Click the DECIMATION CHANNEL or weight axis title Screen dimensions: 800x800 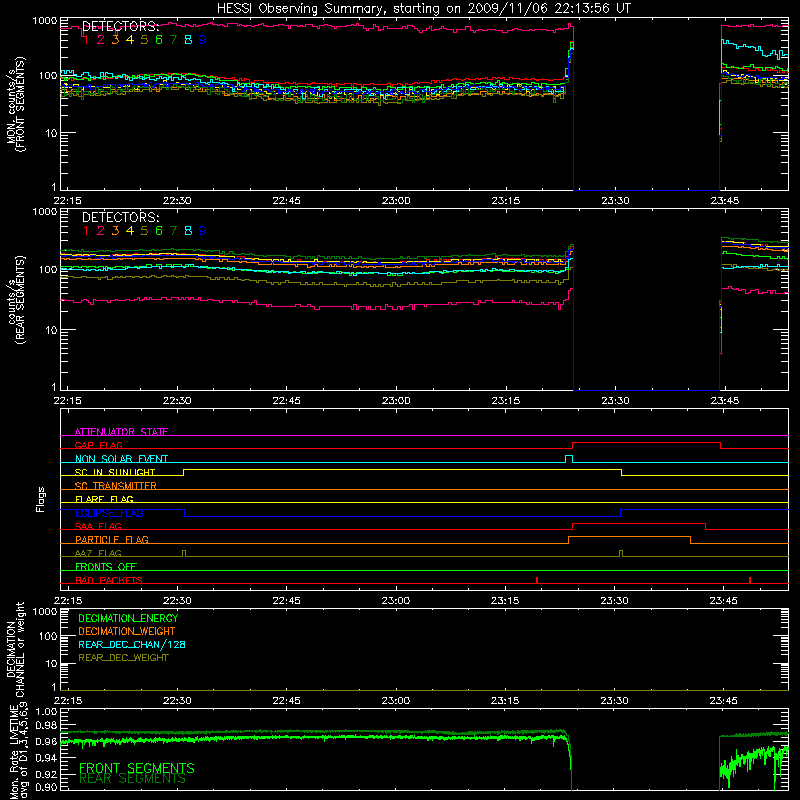coord(15,649)
